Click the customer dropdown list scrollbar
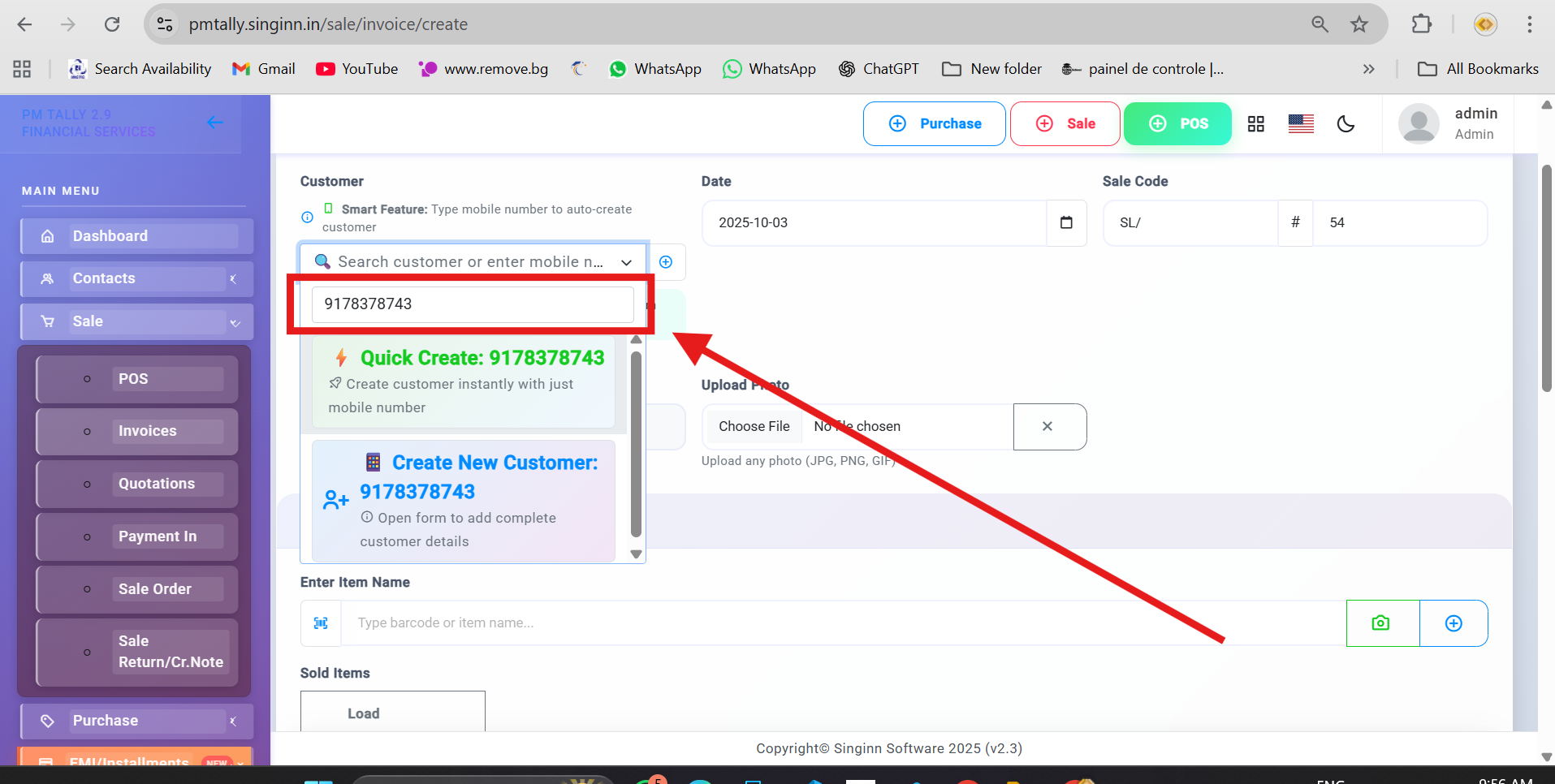The height and width of the screenshot is (784, 1555). (636, 444)
